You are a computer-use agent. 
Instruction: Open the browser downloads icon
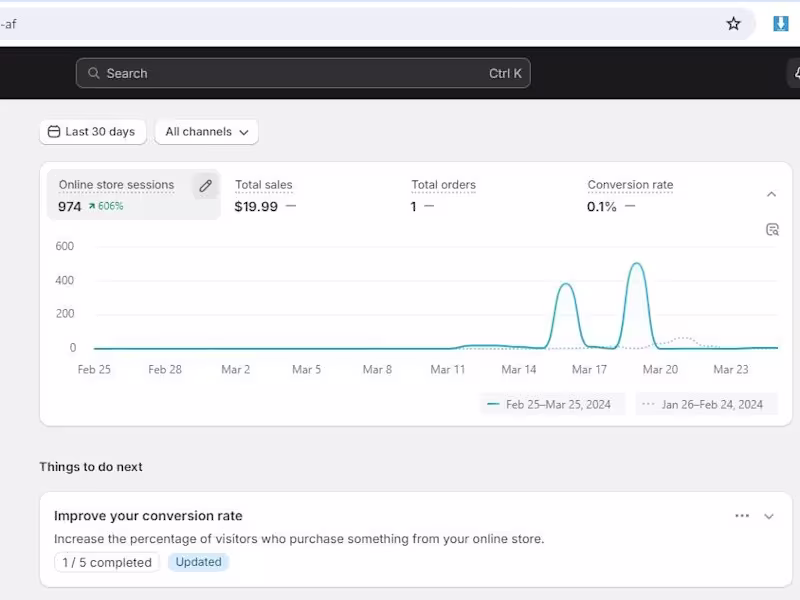[781, 24]
